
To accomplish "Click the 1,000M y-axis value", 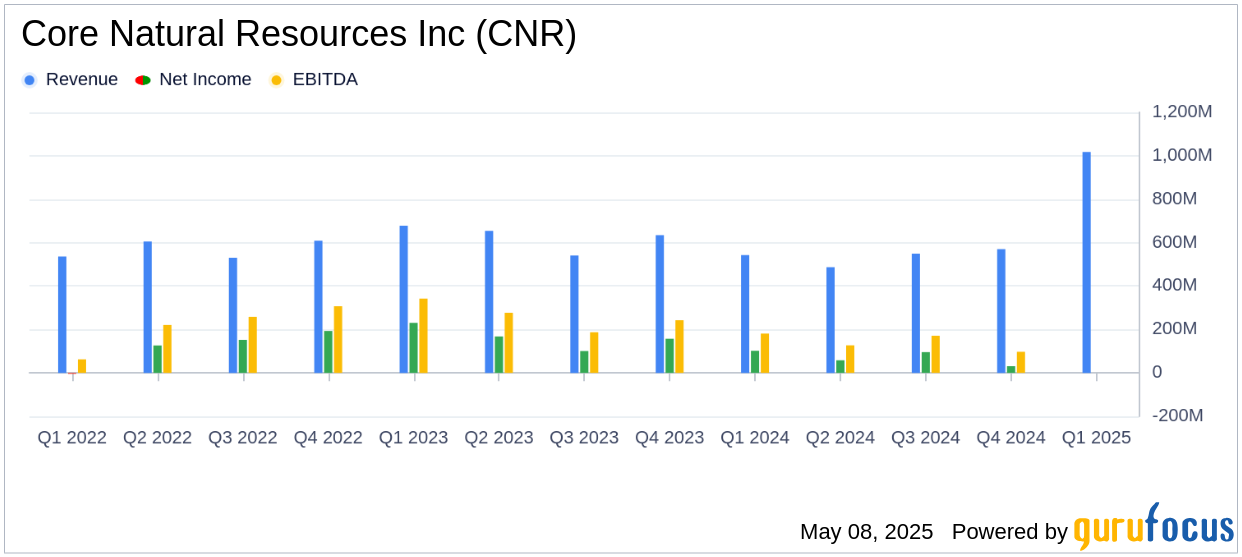I will pyautogui.click(x=1182, y=155).
